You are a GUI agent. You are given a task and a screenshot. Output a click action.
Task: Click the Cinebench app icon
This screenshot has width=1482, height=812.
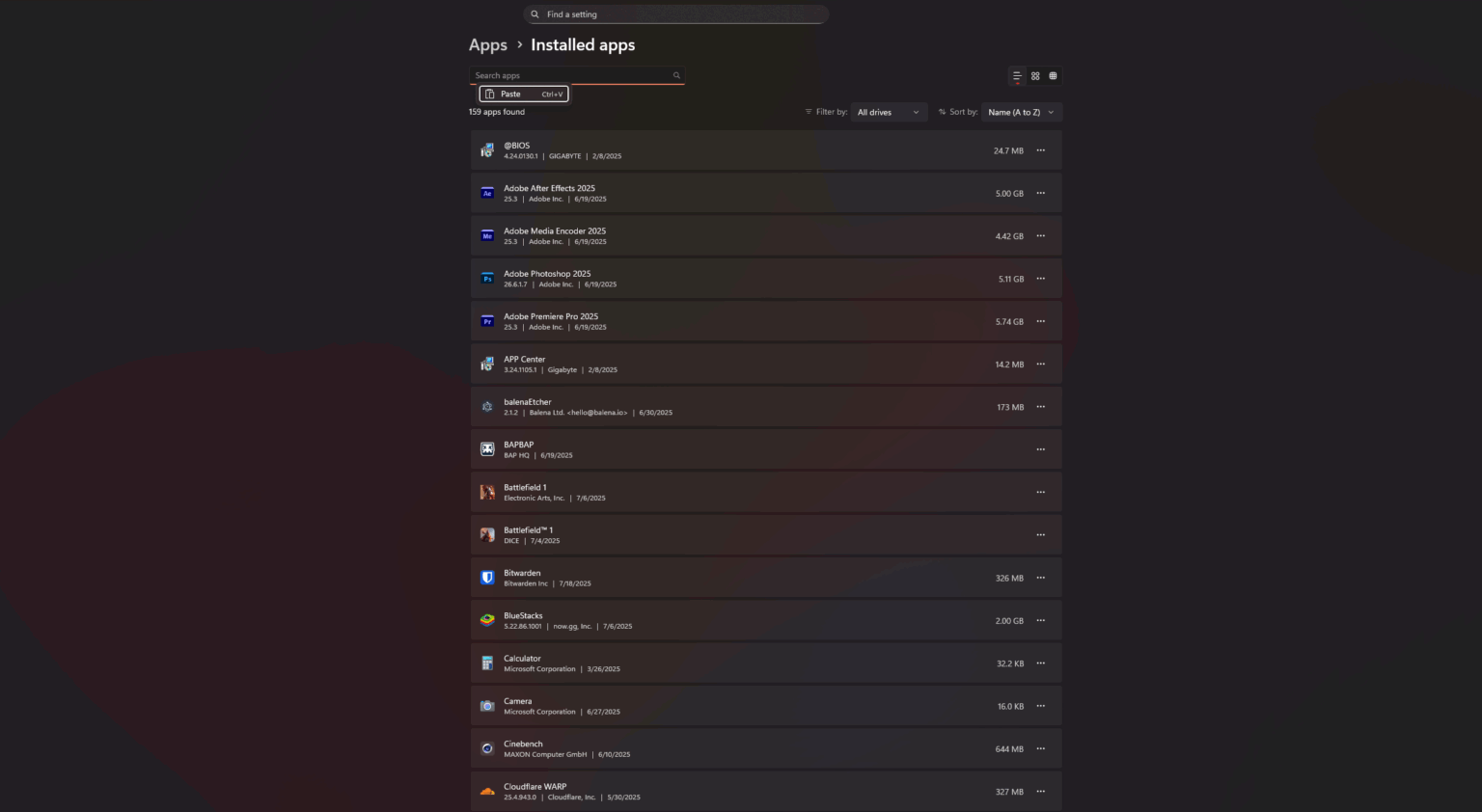click(487, 748)
